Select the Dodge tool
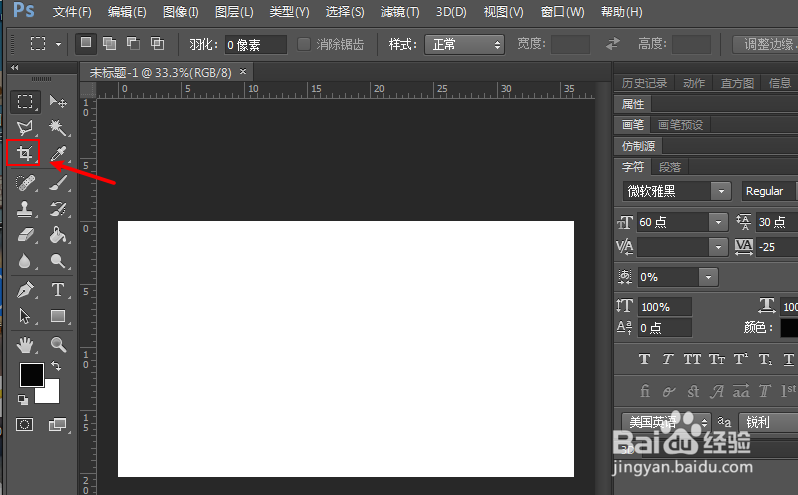 click(58, 261)
